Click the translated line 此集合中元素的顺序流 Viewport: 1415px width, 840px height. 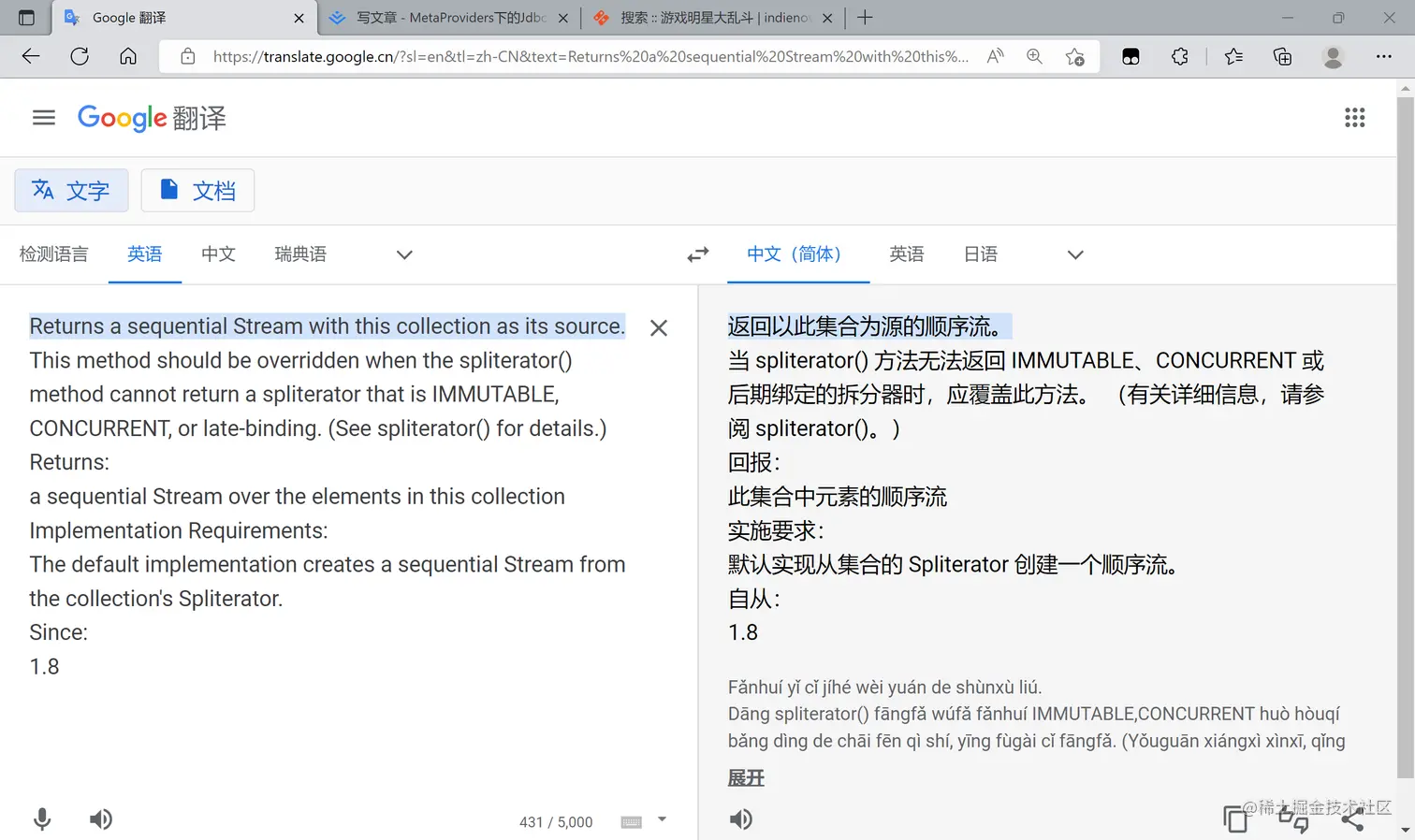[x=838, y=497]
